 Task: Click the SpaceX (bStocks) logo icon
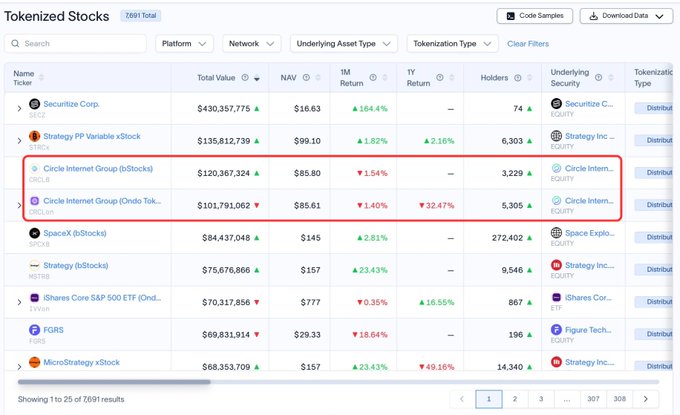(34, 233)
